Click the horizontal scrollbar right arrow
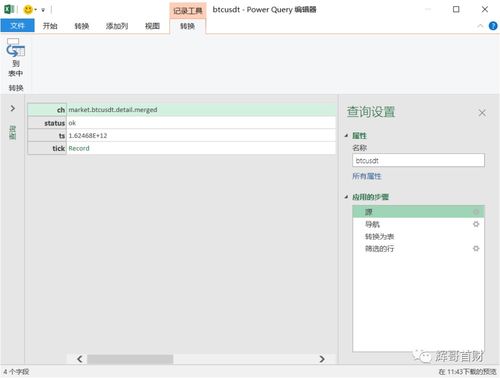This screenshot has height=378, width=500. [322, 359]
